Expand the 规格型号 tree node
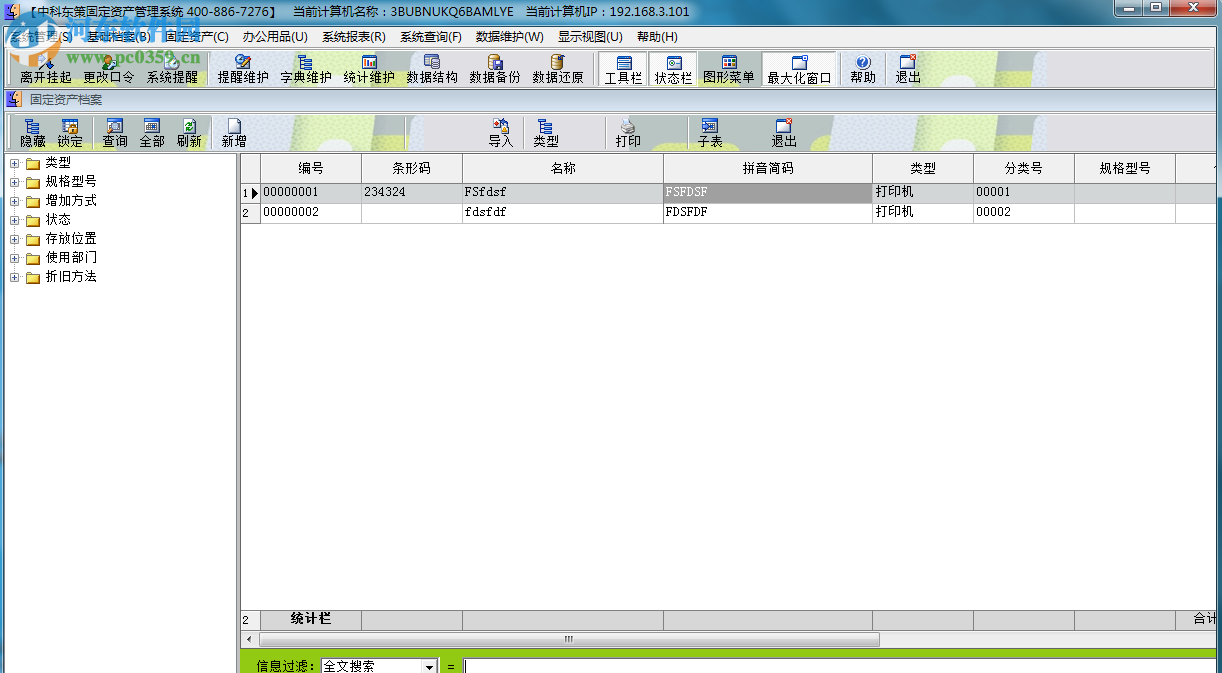Viewport: 1222px width, 673px height. coord(15,182)
